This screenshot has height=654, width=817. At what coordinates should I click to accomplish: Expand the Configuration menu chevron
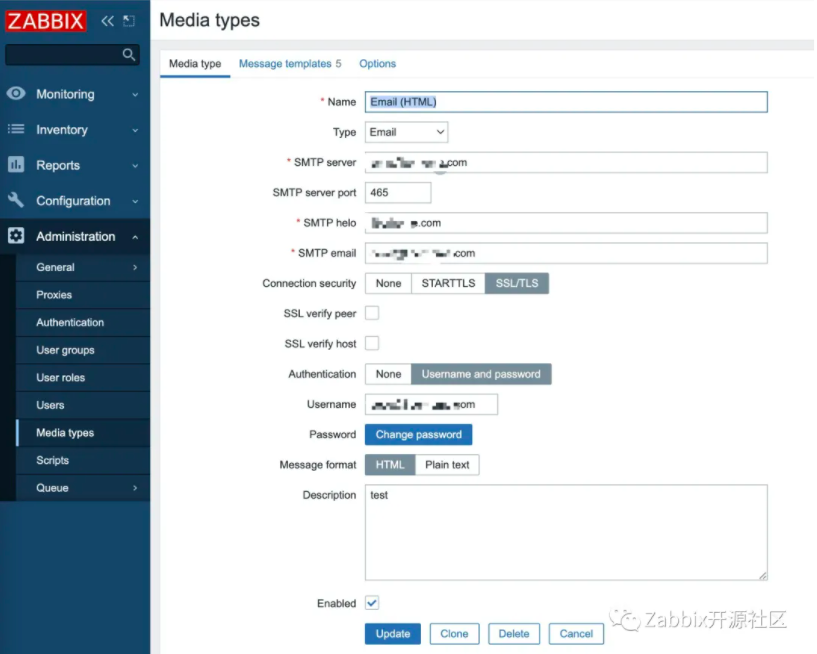[135, 201]
